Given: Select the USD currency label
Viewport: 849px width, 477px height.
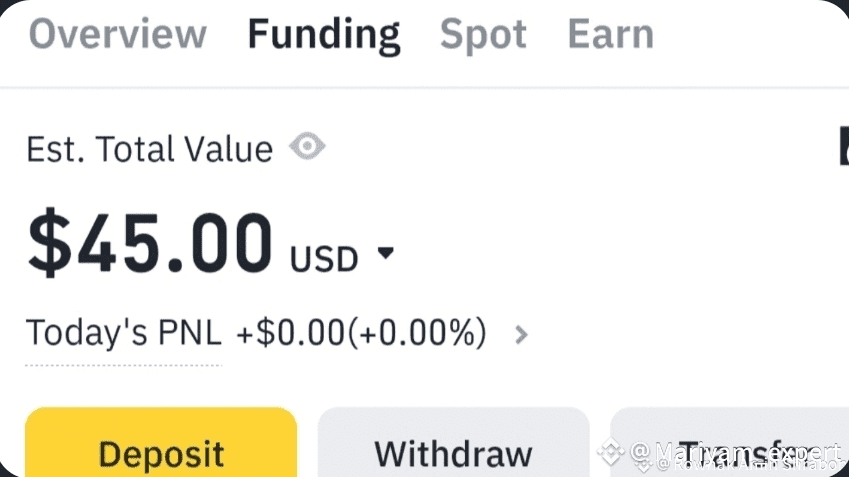Looking at the screenshot, I should (x=323, y=259).
